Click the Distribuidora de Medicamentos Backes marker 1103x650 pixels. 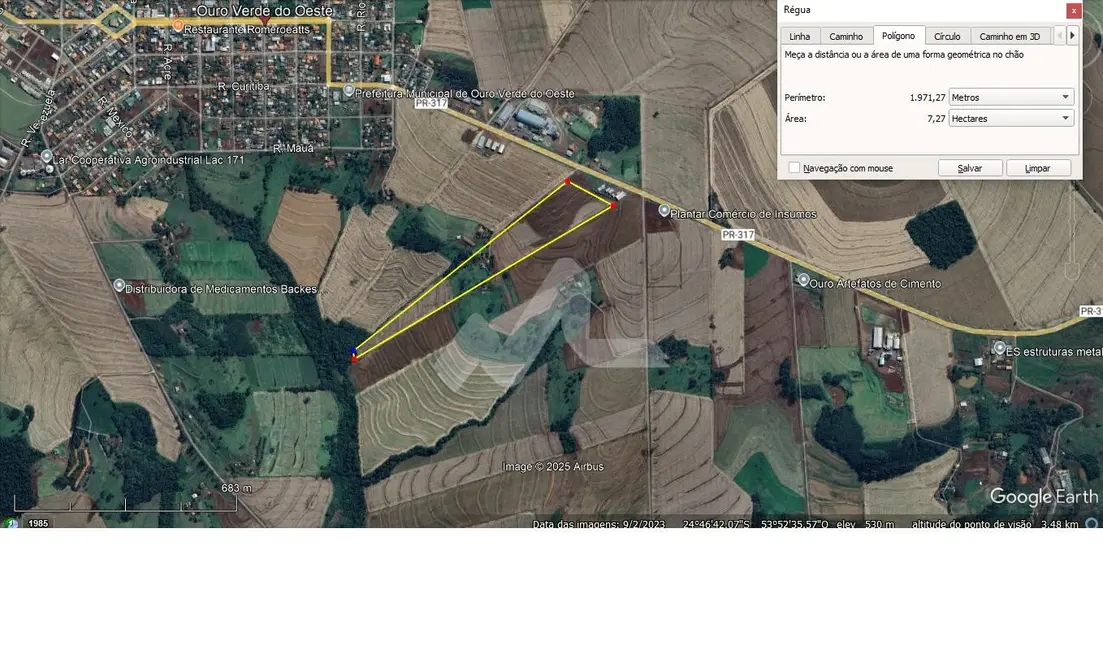119,286
